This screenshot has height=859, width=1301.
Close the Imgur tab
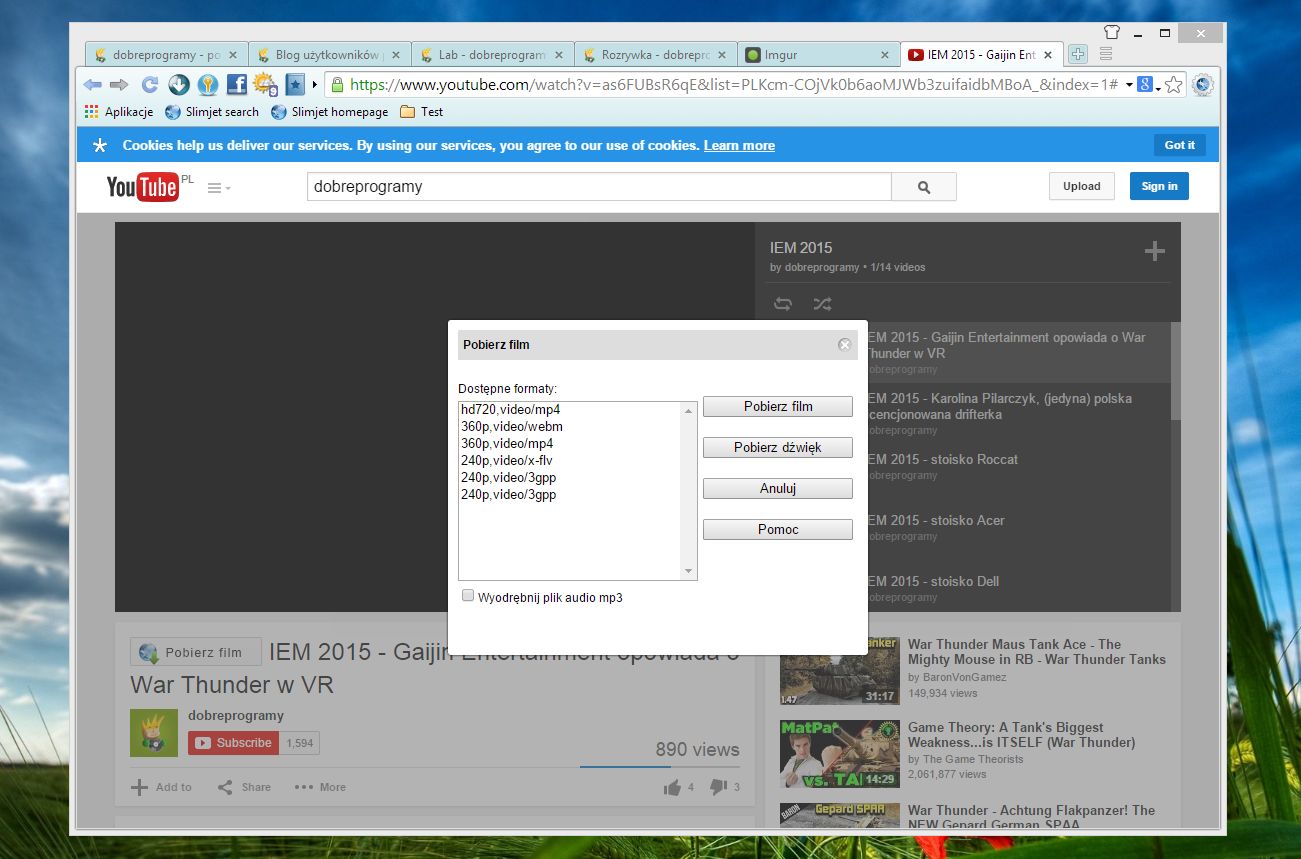click(x=884, y=55)
